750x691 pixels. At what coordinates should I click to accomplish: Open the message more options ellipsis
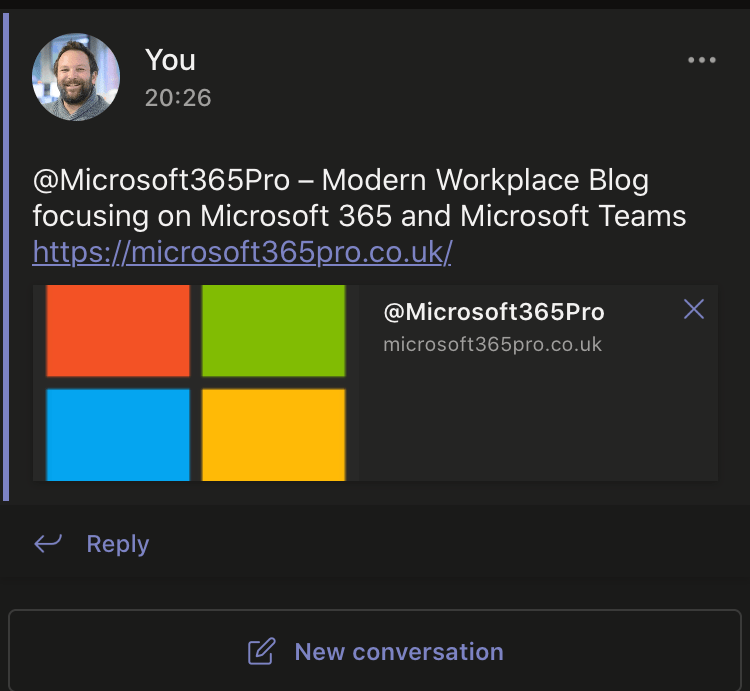[x=702, y=60]
